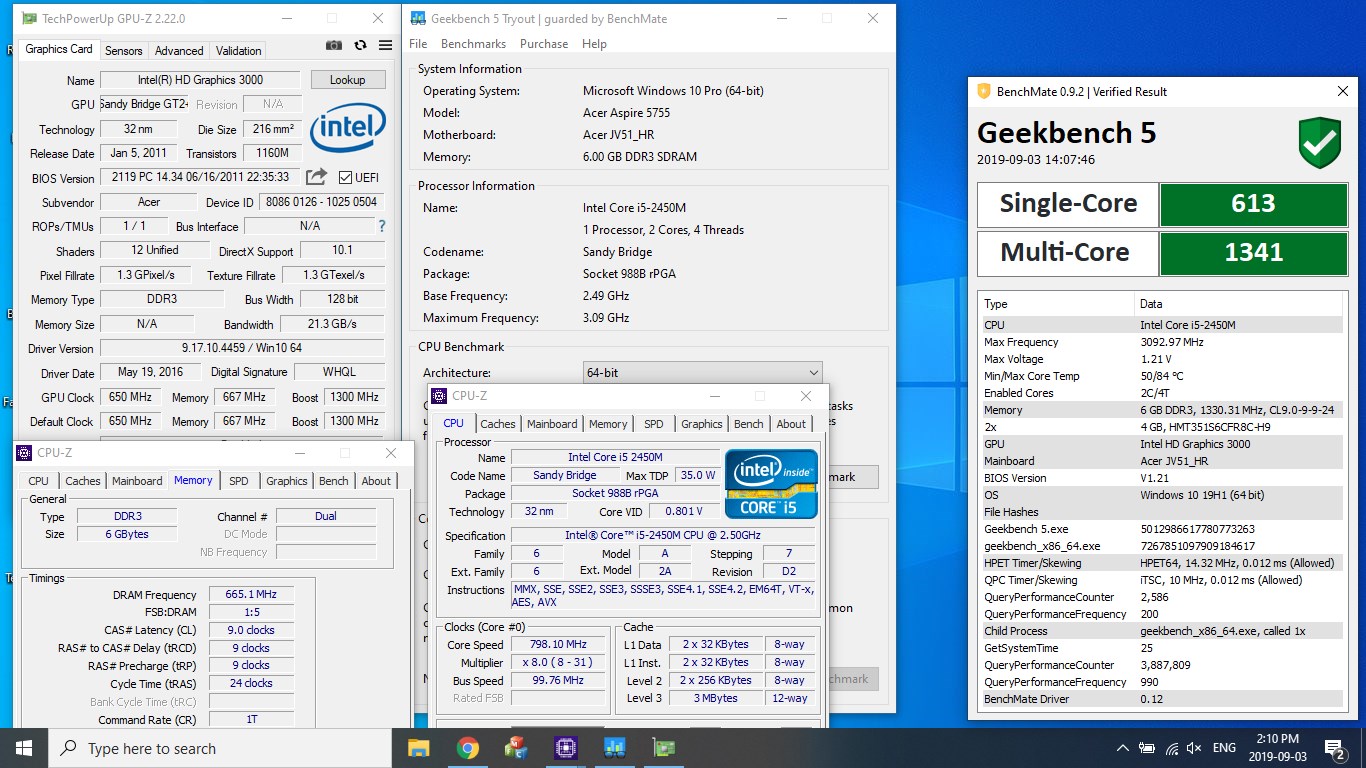Screen dimensions: 1366x768
Task: Switch to GPU-Z via its green taskbar icon
Action: (664, 748)
